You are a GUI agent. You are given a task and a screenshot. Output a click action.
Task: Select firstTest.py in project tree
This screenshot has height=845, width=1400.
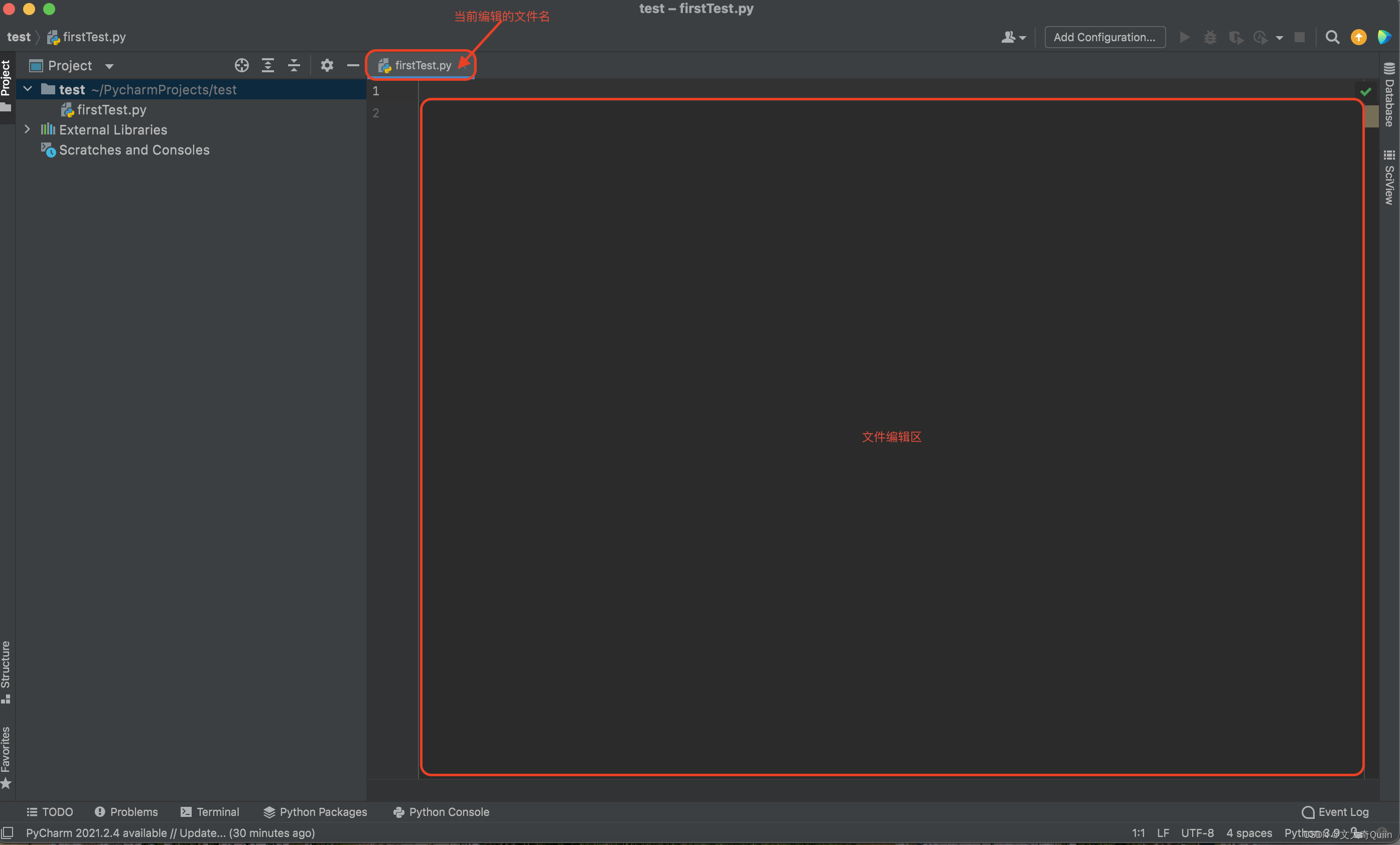(x=109, y=109)
